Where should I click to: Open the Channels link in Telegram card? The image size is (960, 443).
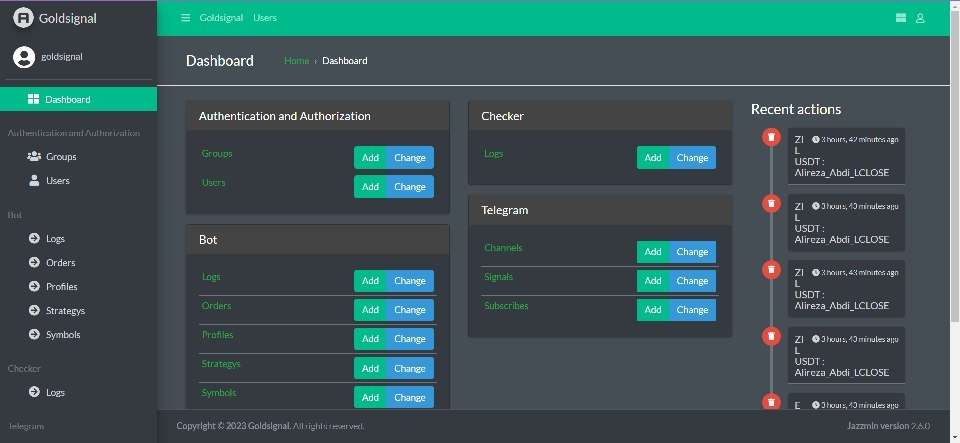click(x=503, y=248)
